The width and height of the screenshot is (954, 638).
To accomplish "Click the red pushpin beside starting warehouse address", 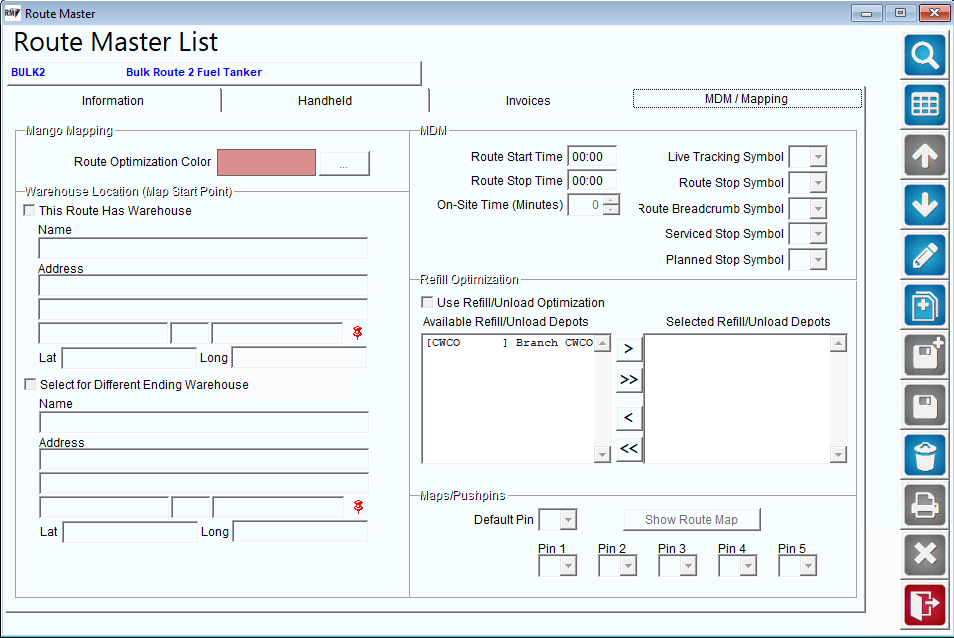I will [x=358, y=332].
